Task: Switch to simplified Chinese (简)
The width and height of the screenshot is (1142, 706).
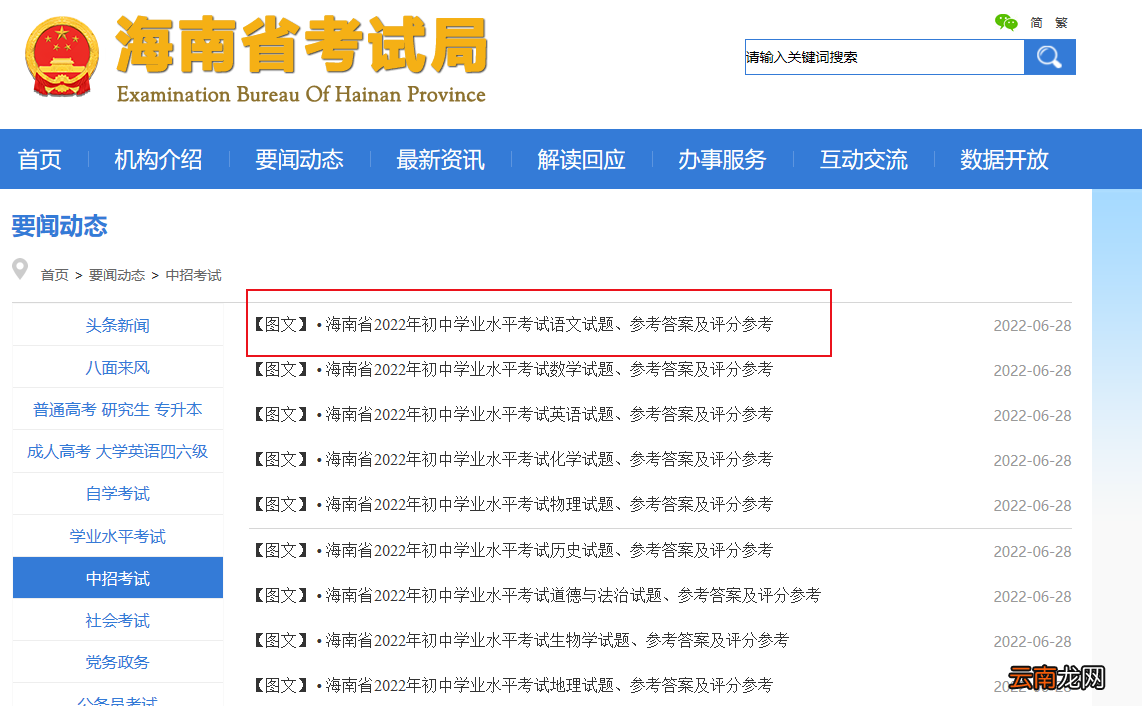Action: click(1036, 23)
